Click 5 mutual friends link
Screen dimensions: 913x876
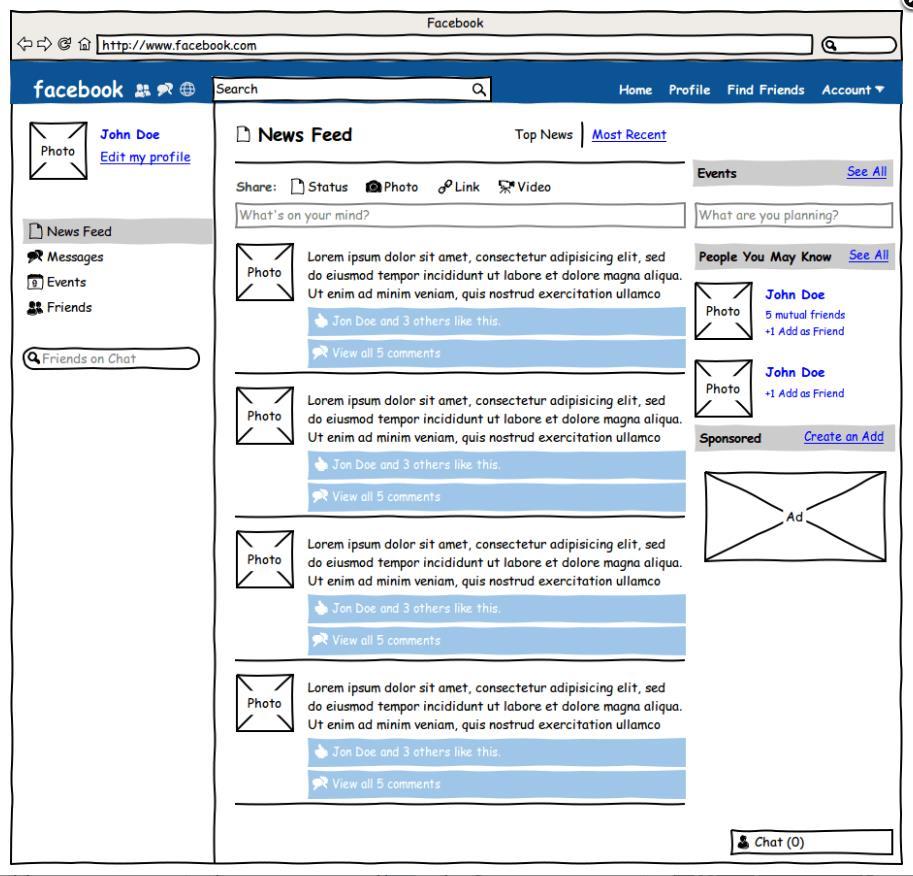click(805, 315)
